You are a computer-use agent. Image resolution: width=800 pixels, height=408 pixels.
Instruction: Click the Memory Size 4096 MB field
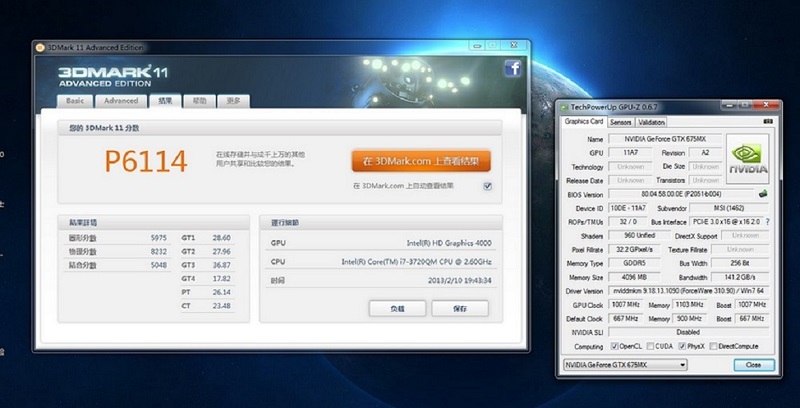click(x=634, y=277)
